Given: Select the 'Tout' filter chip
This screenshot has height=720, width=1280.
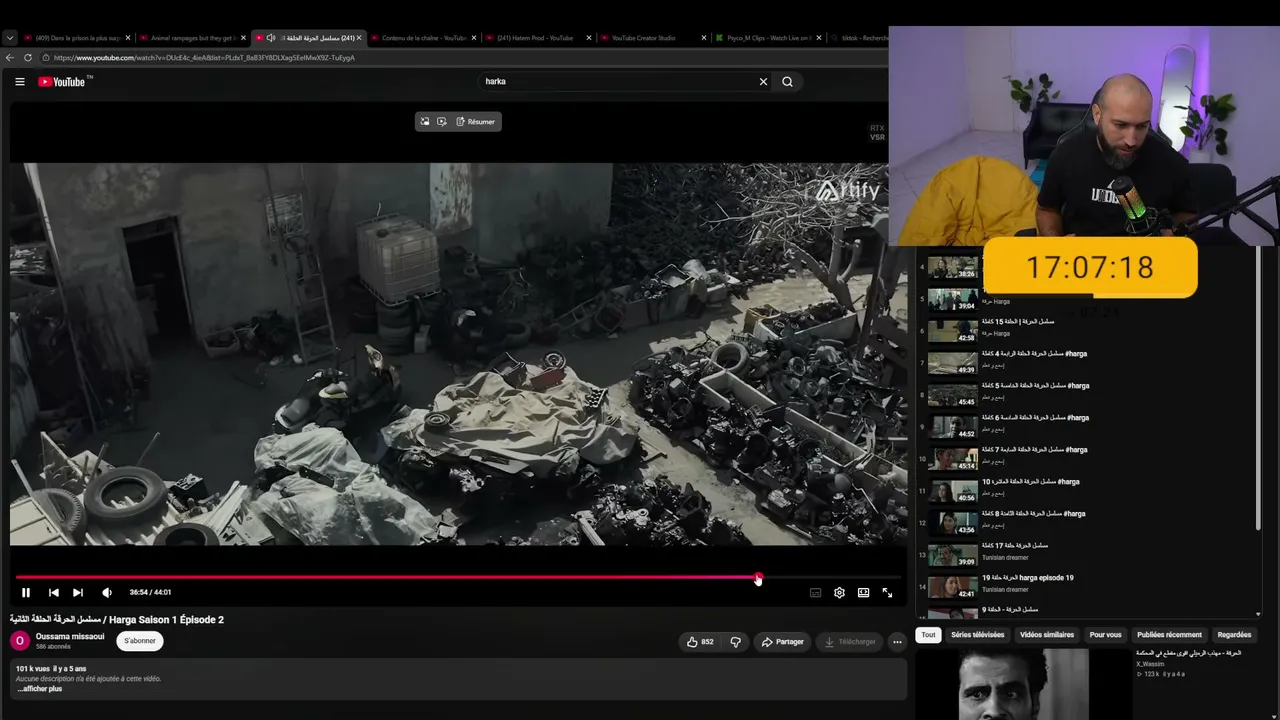Looking at the screenshot, I should click(x=928, y=635).
